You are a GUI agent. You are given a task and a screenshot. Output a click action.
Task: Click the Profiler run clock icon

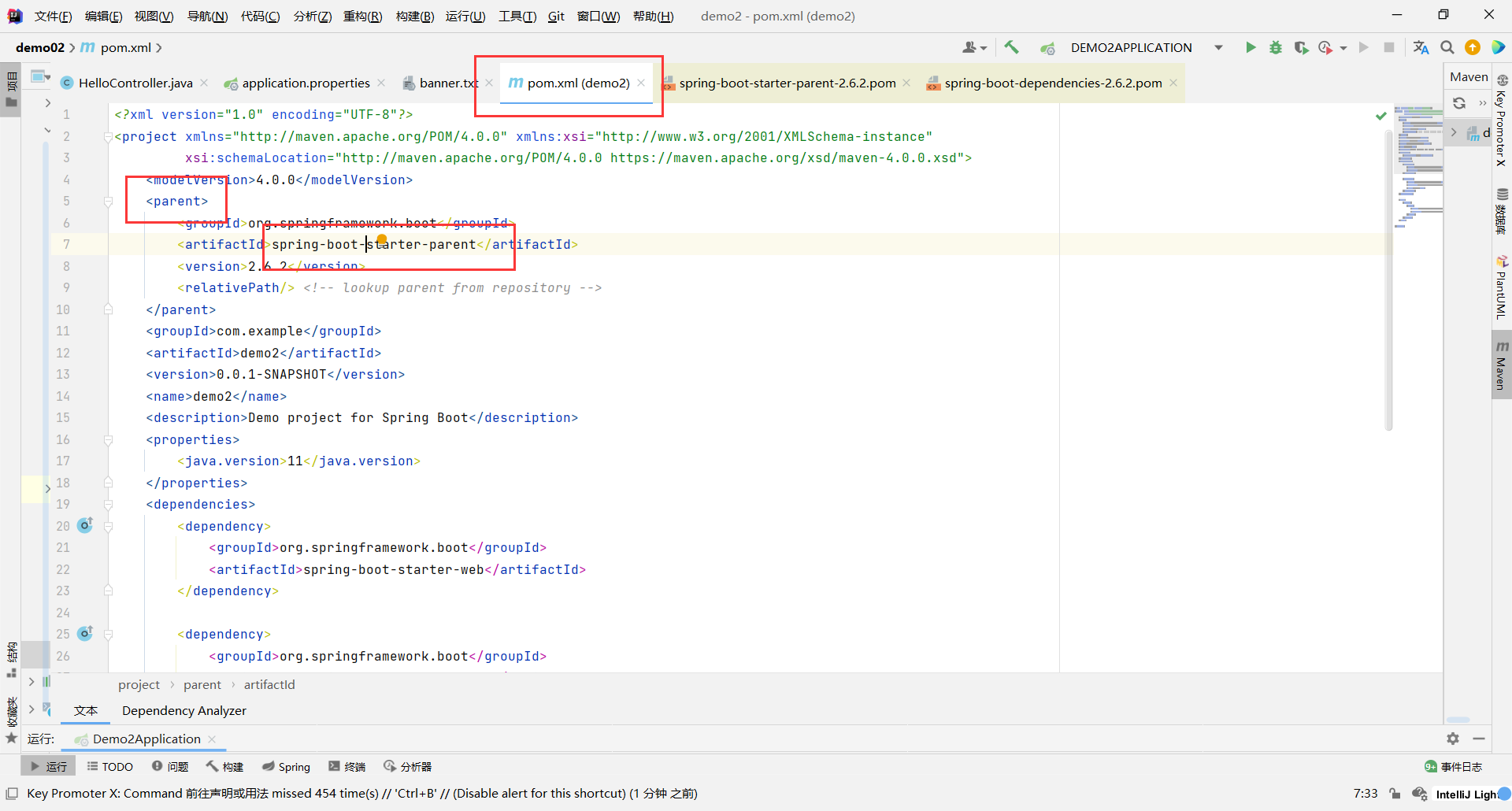click(1326, 47)
